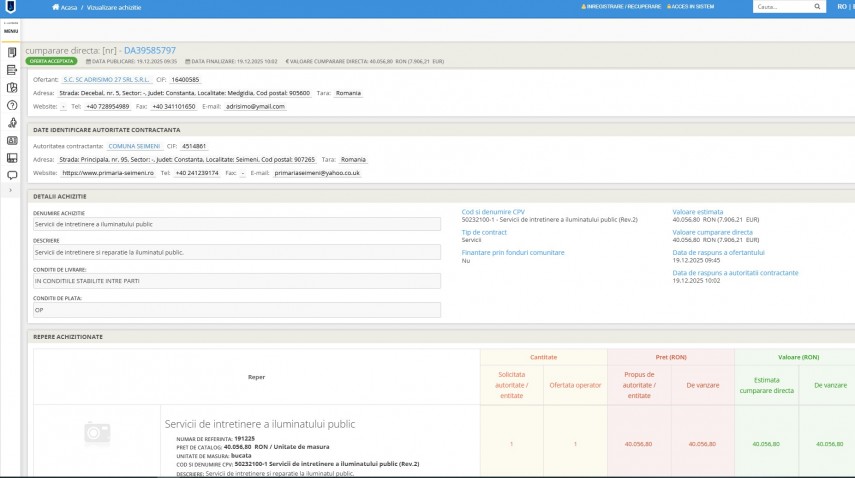Click the sidebar ID card icon
The width and height of the screenshot is (855, 478).
coord(11,140)
